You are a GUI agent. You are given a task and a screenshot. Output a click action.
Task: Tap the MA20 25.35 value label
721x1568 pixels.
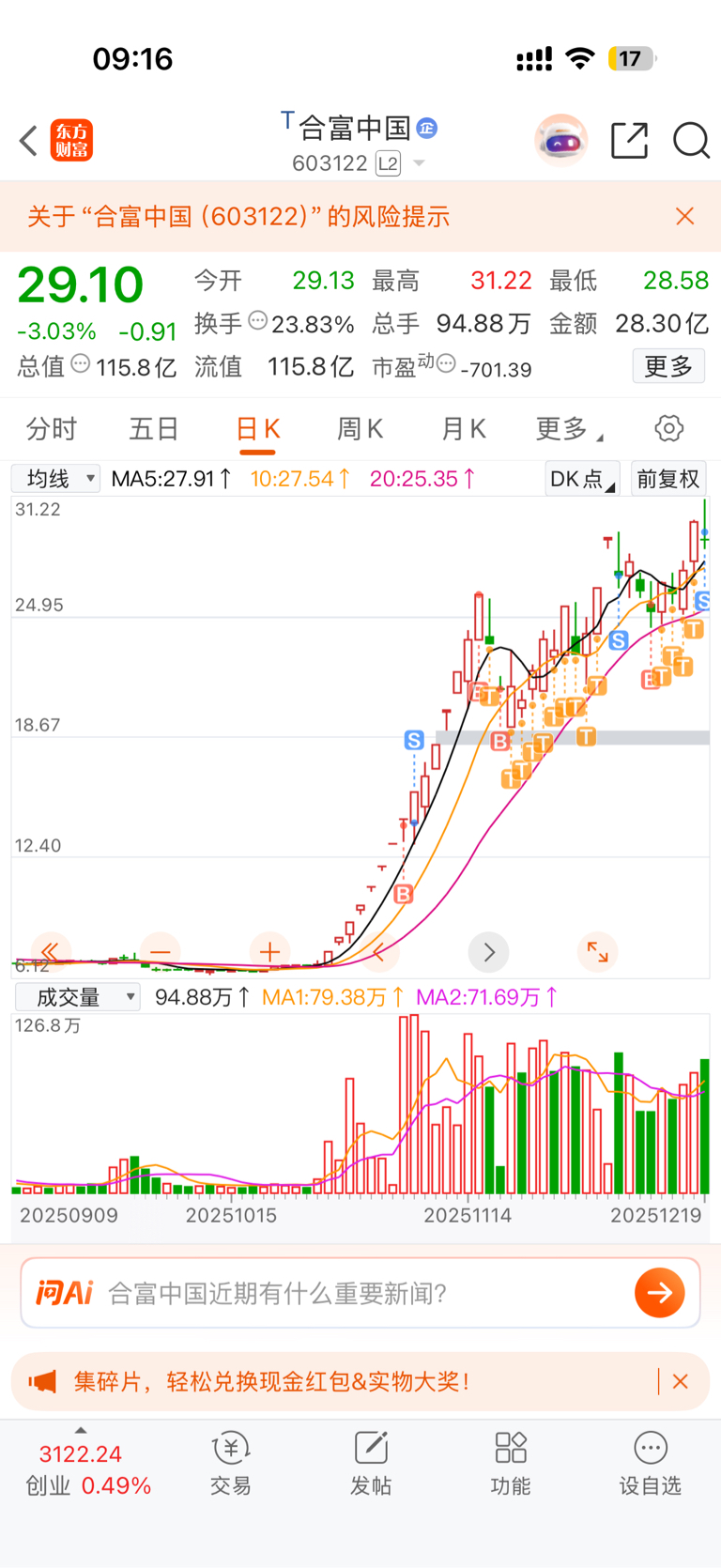422,479
